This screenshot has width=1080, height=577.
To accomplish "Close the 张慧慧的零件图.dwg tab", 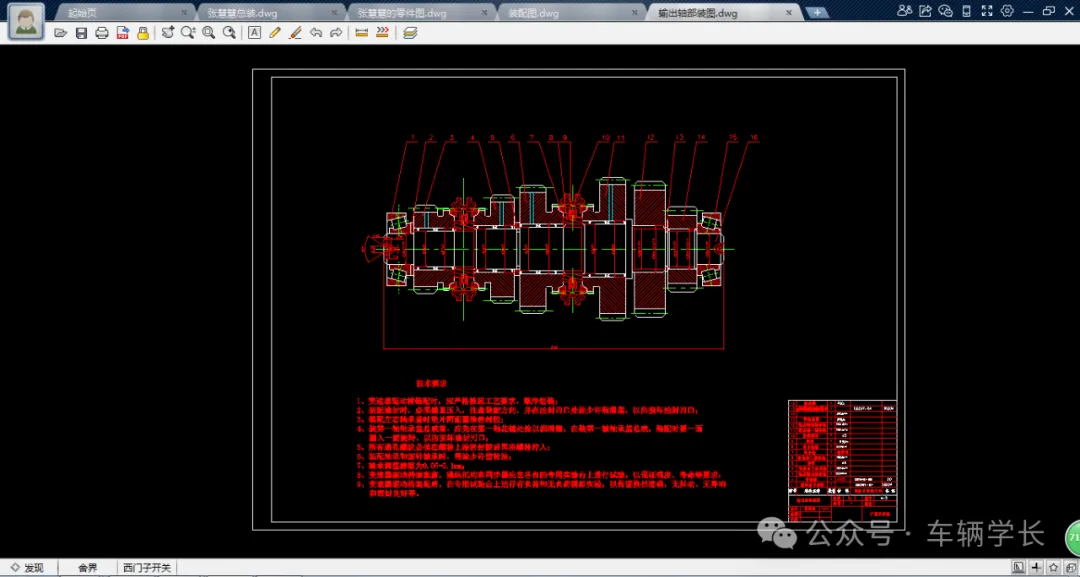I will tap(486, 12).
